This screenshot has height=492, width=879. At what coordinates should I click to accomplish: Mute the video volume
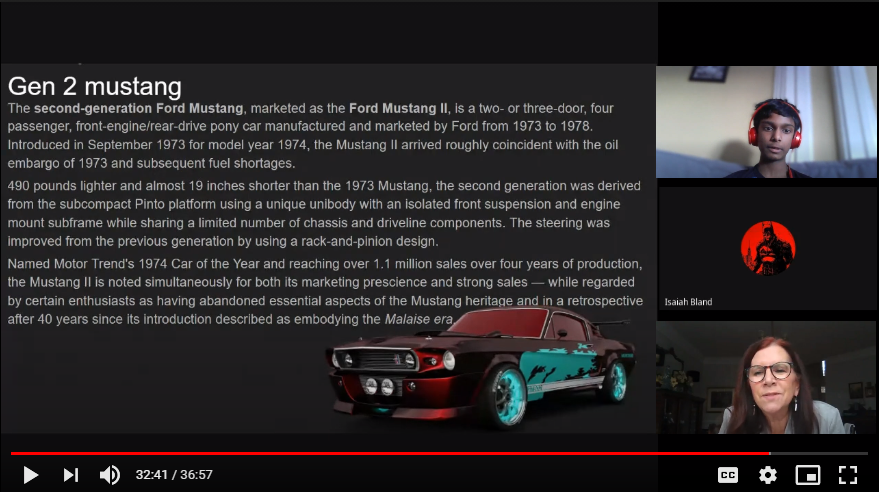pos(110,475)
